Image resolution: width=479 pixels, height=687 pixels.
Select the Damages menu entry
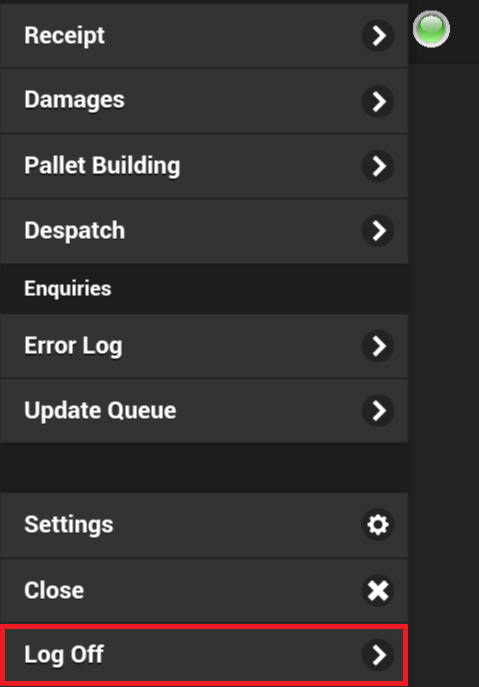pos(204,101)
